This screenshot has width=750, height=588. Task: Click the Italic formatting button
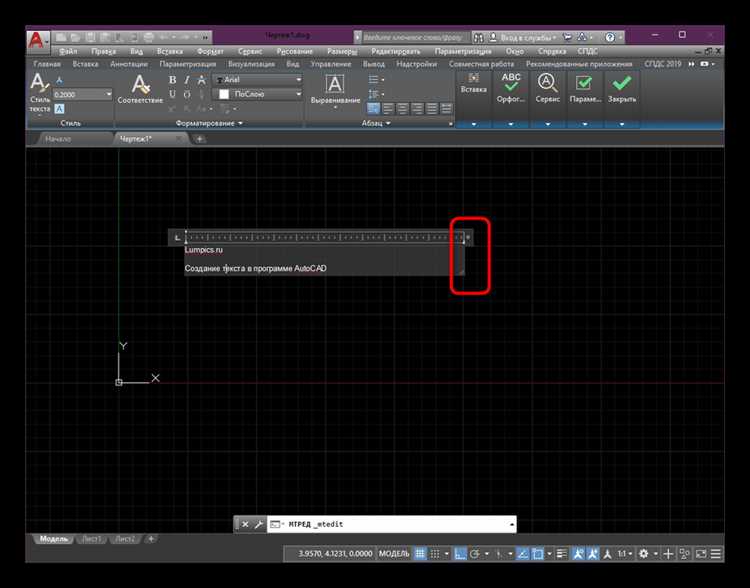tap(187, 80)
